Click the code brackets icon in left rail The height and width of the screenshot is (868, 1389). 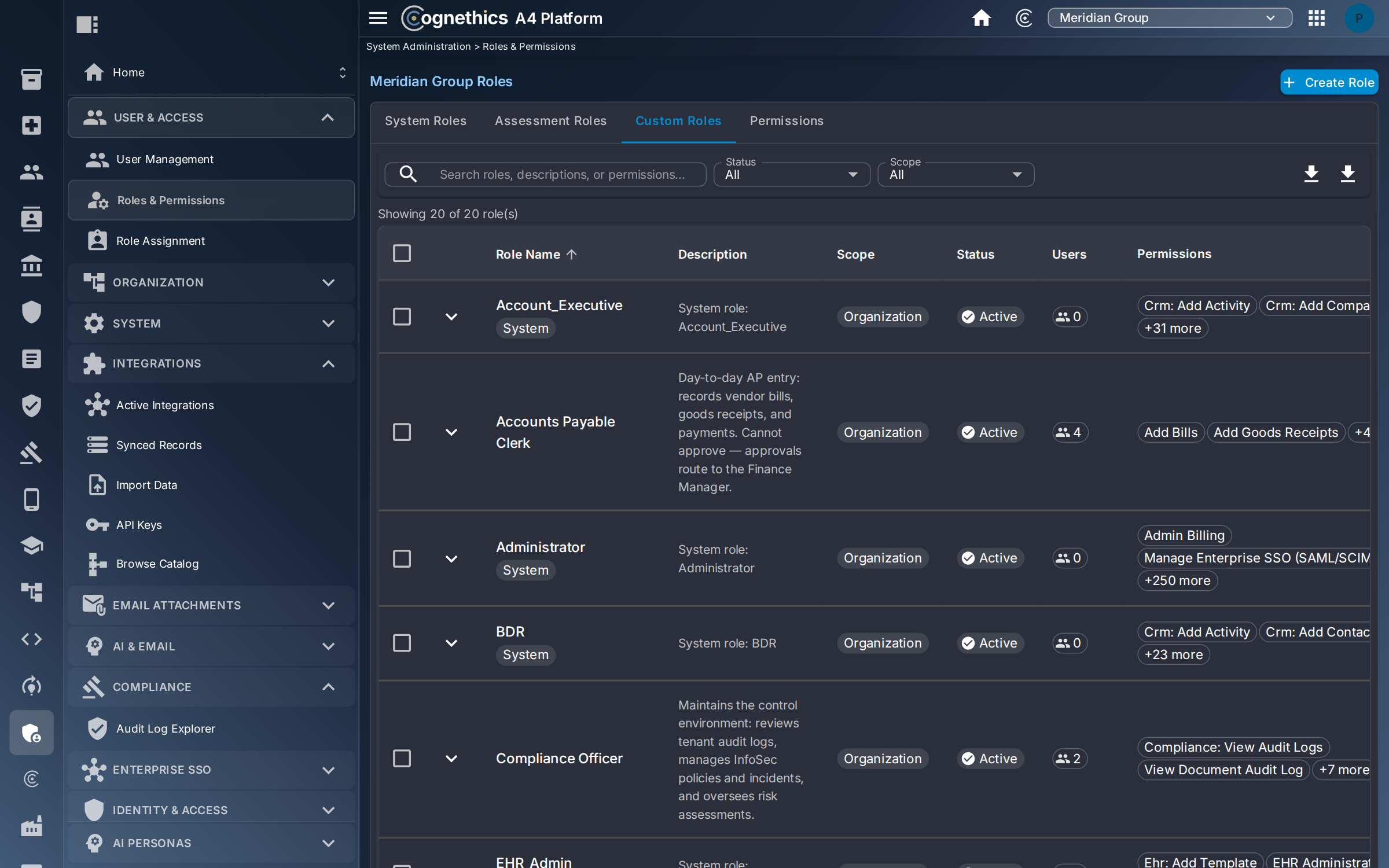31,639
